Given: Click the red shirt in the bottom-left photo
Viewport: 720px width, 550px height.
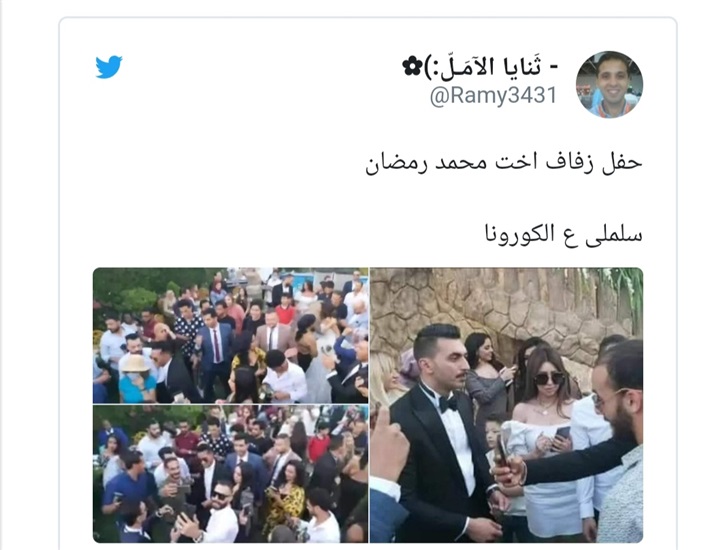Looking at the screenshot, I should pos(319,447).
